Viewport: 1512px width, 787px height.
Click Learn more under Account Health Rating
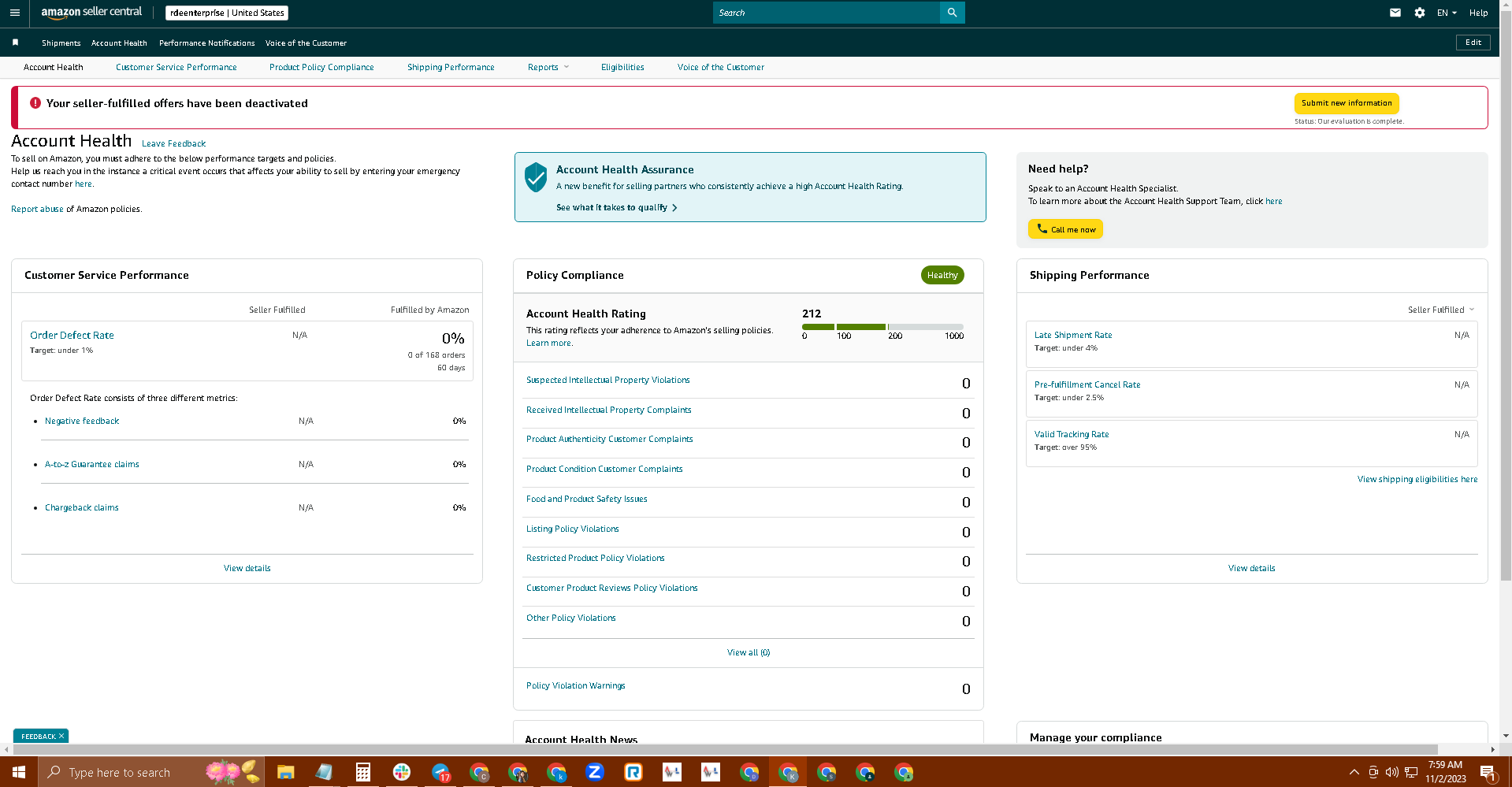click(548, 343)
